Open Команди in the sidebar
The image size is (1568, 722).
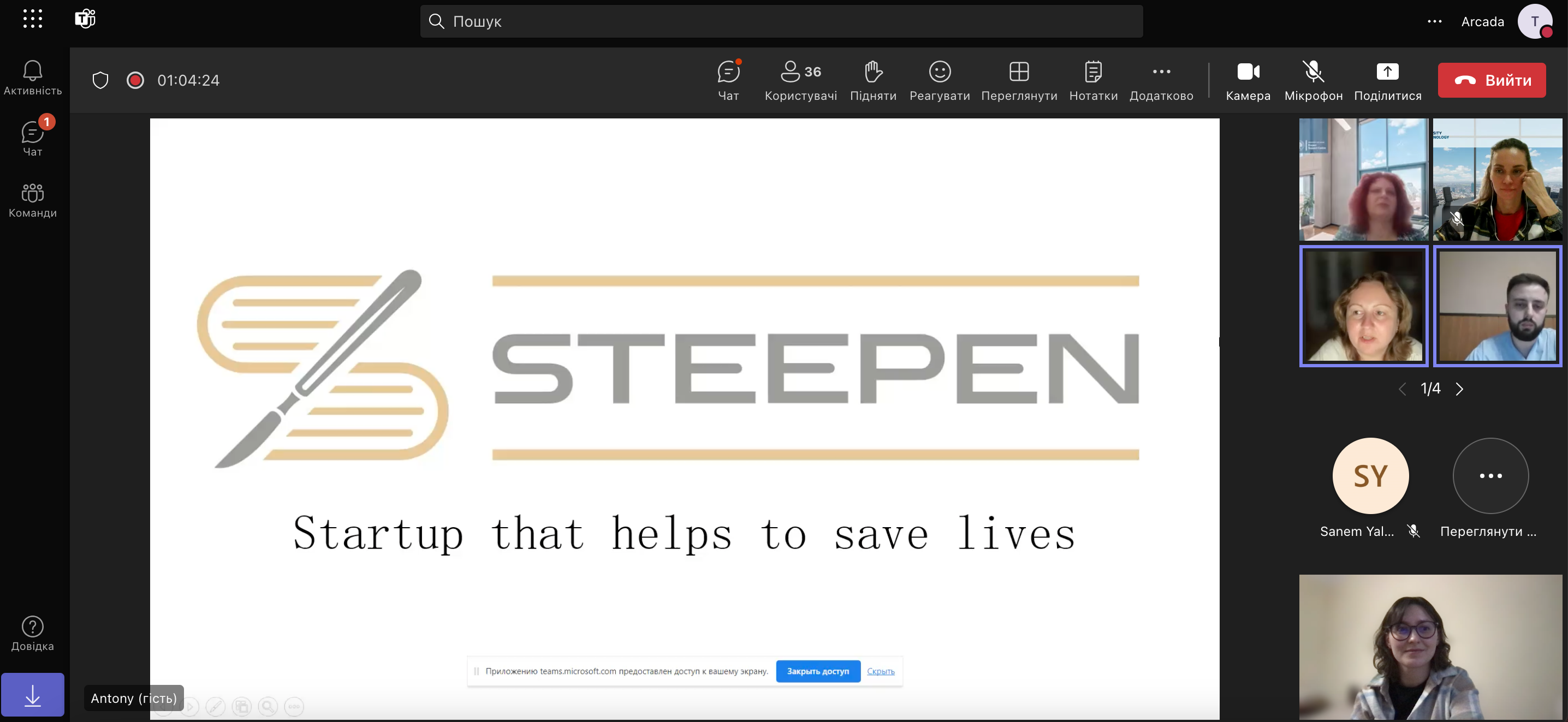(x=33, y=200)
